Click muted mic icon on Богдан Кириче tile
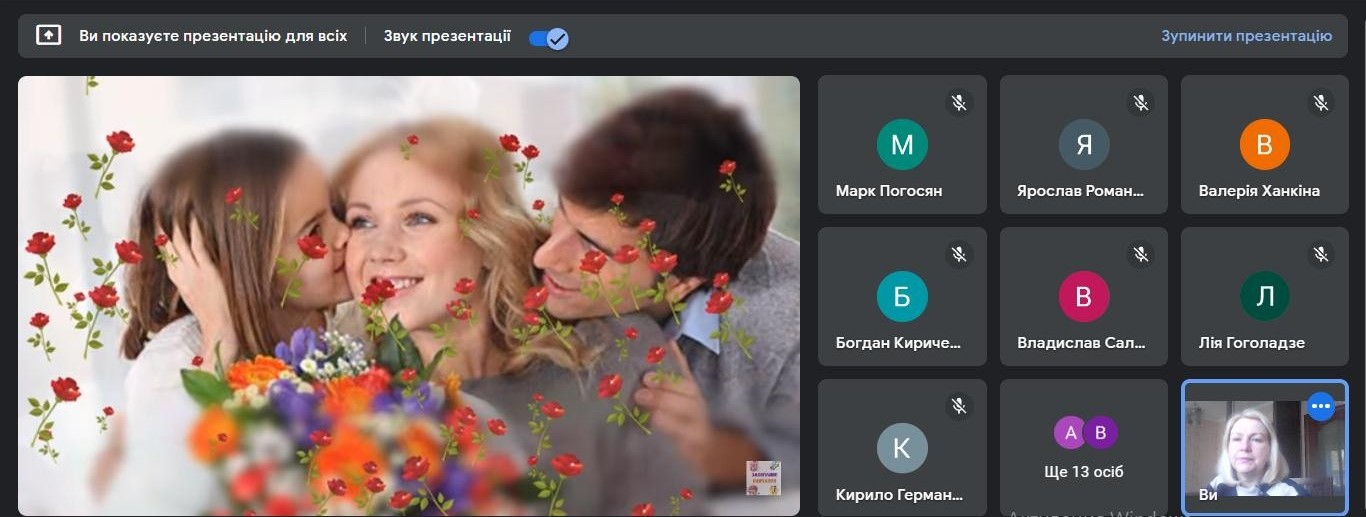 959,254
